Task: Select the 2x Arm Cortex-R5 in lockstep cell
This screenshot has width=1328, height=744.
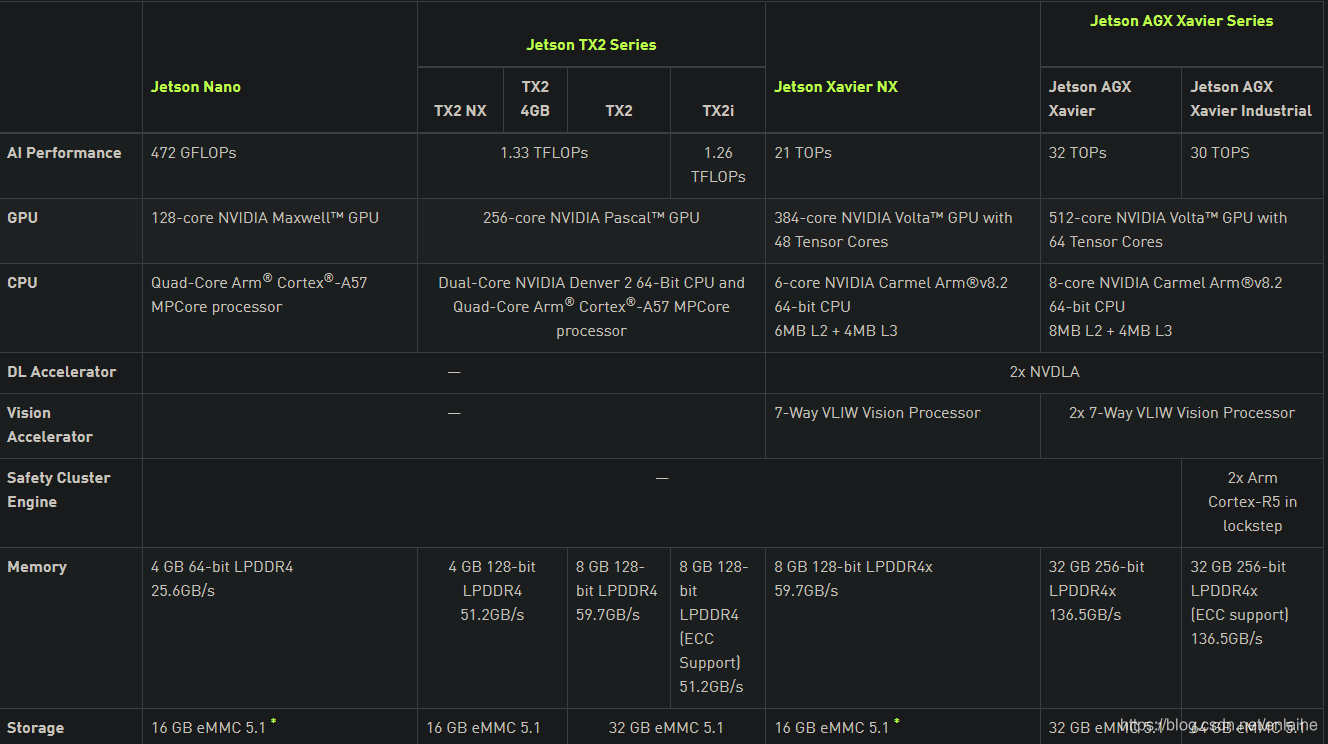Action: 1252,502
